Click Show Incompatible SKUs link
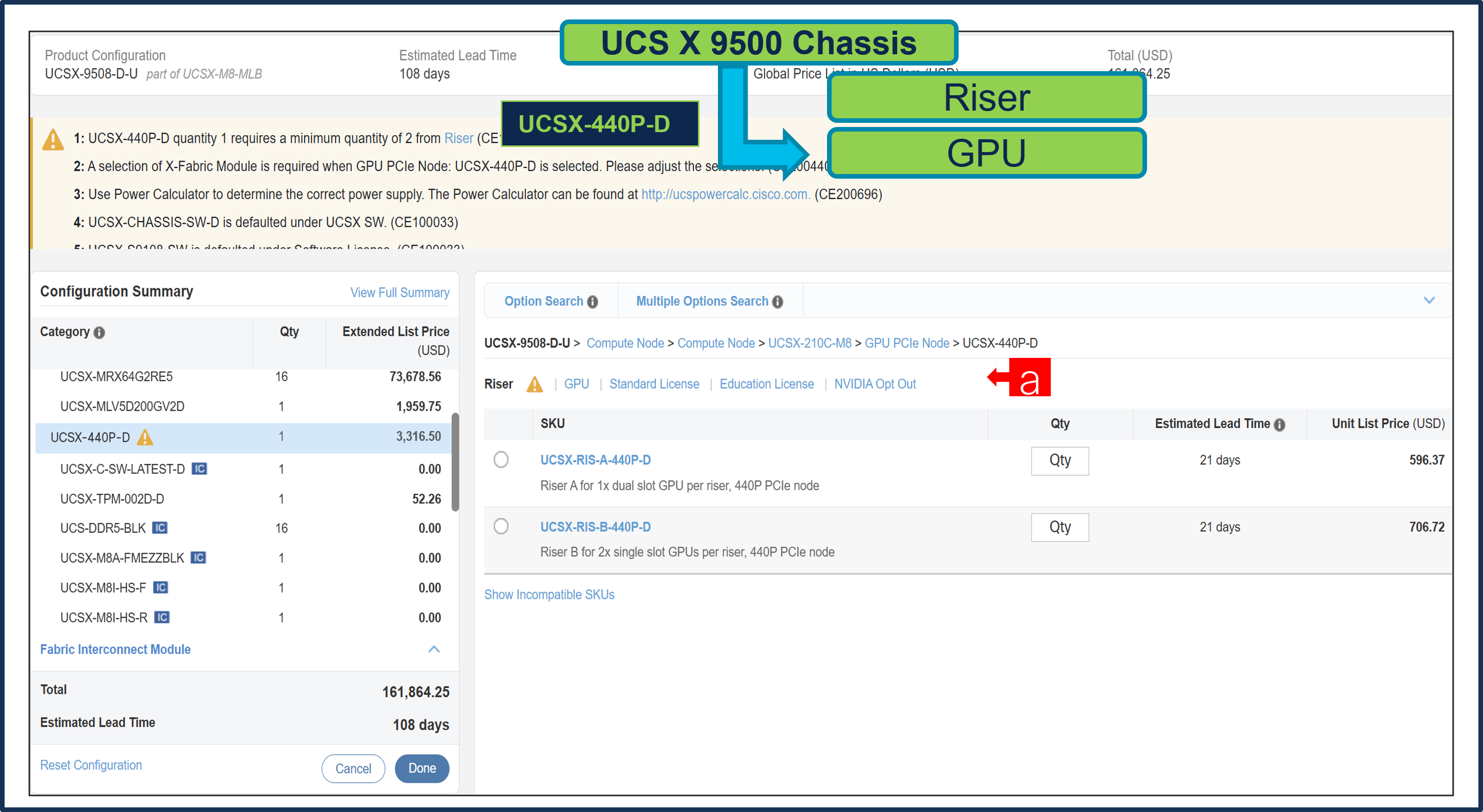The image size is (1483, 812). pos(549,594)
